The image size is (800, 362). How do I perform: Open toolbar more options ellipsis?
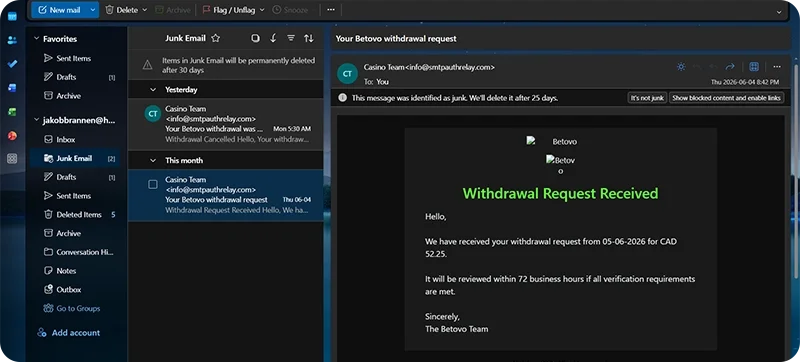(331, 10)
